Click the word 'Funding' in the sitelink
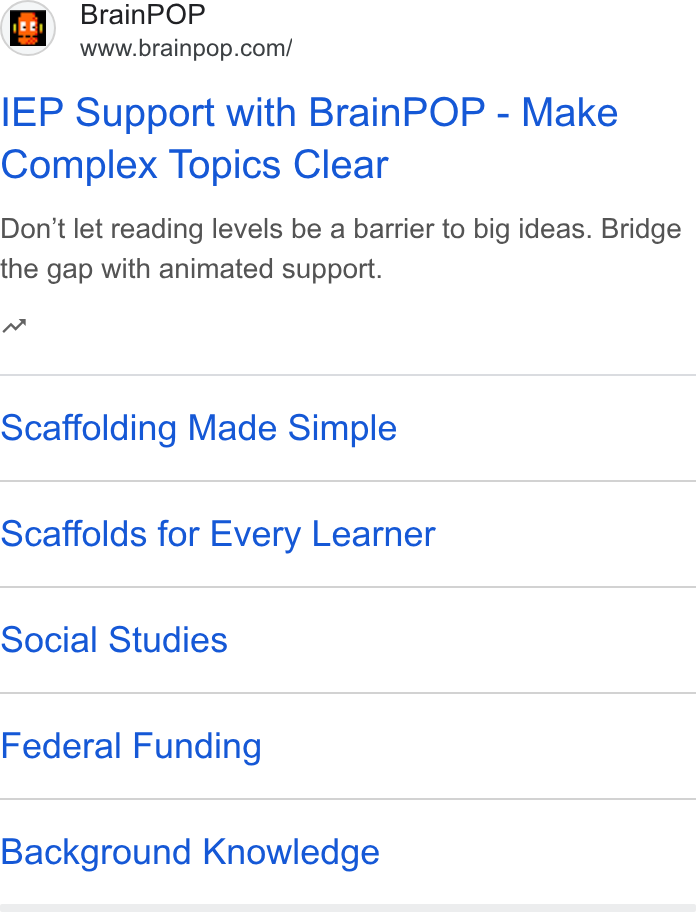 [197, 747]
